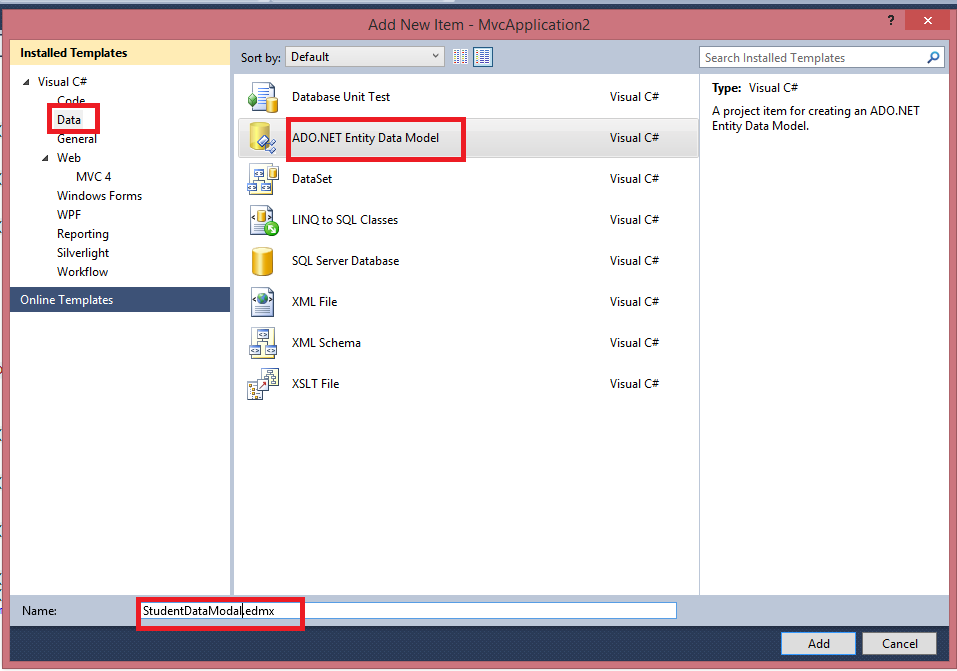This screenshot has width=957, height=671.
Task: Select the General category
Action: [x=77, y=139]
